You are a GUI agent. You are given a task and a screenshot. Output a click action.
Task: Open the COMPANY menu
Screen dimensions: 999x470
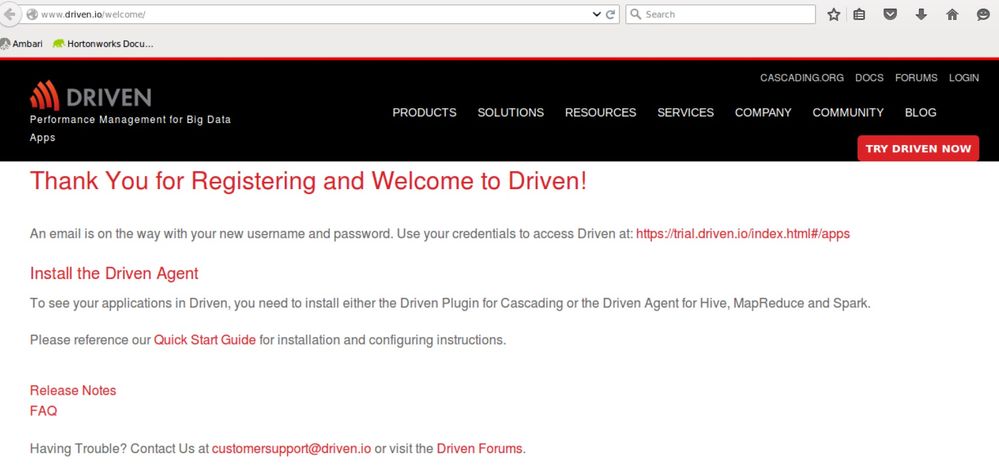click(x=763, y=113)
